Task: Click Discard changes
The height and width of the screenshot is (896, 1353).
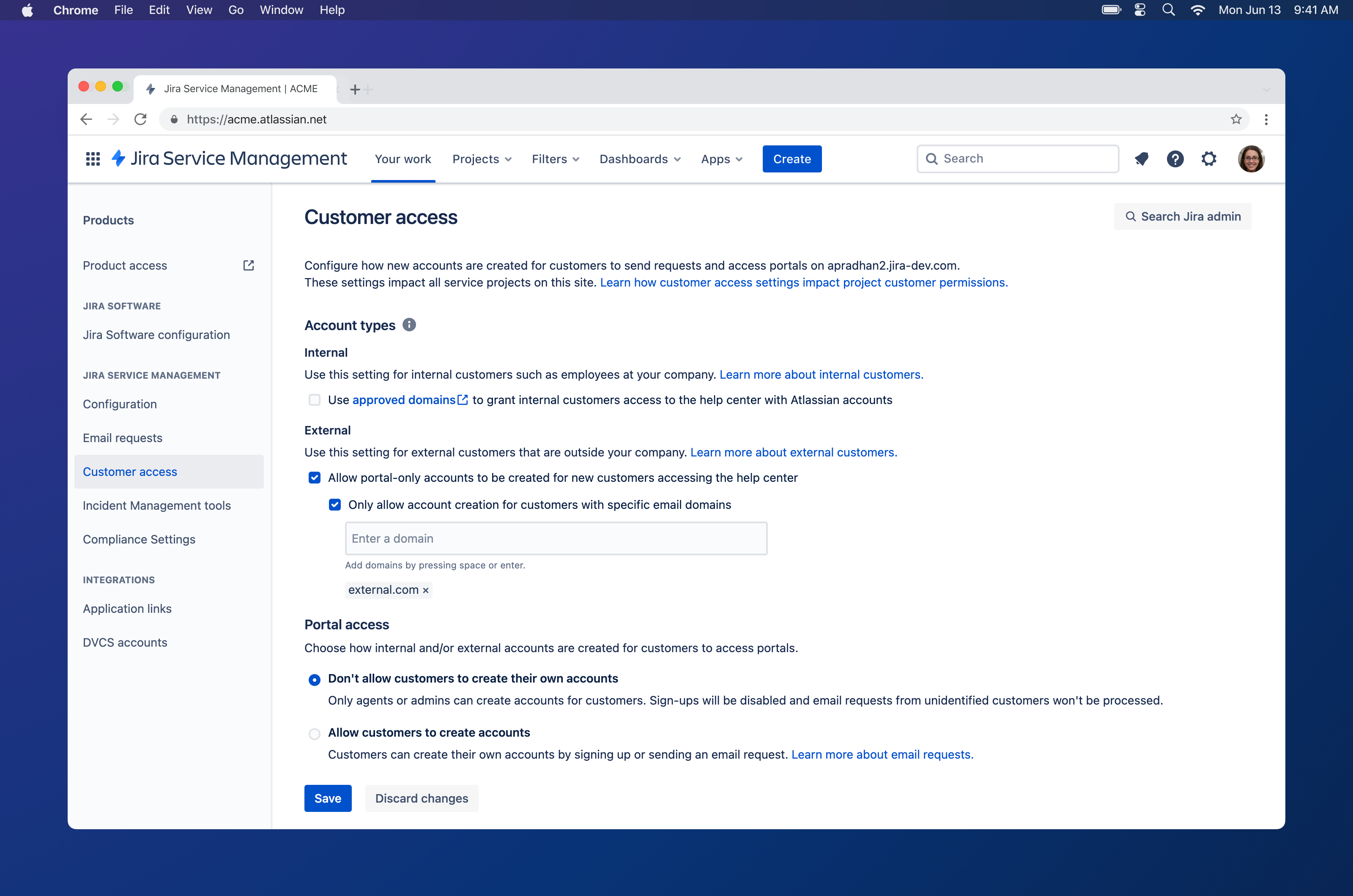Action: tap(421, 798)
